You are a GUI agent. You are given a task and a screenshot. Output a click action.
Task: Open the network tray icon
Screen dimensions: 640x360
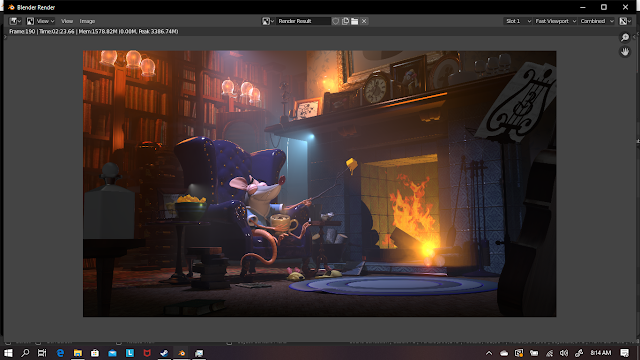tap(549, 353)
